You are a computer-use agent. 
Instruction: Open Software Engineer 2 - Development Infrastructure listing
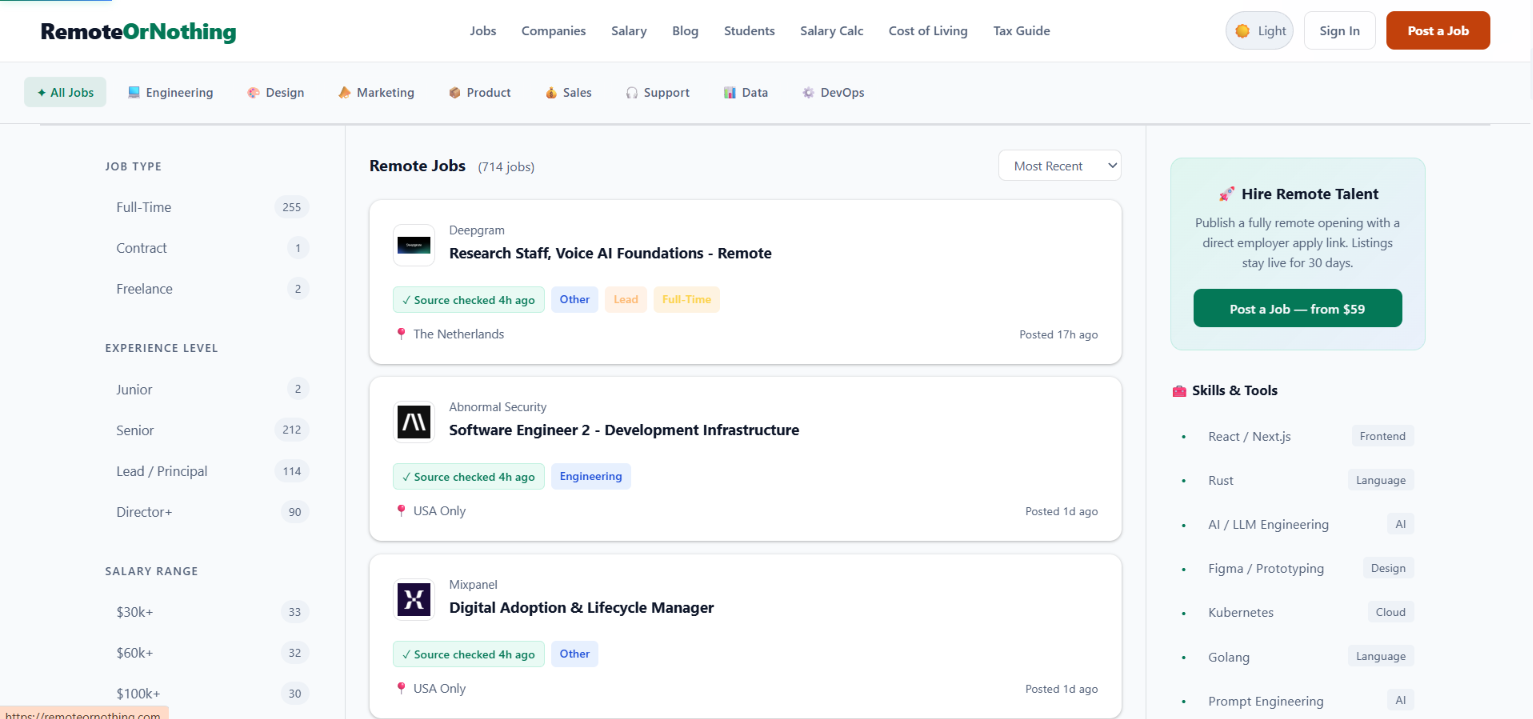click(x=624, y=430)
